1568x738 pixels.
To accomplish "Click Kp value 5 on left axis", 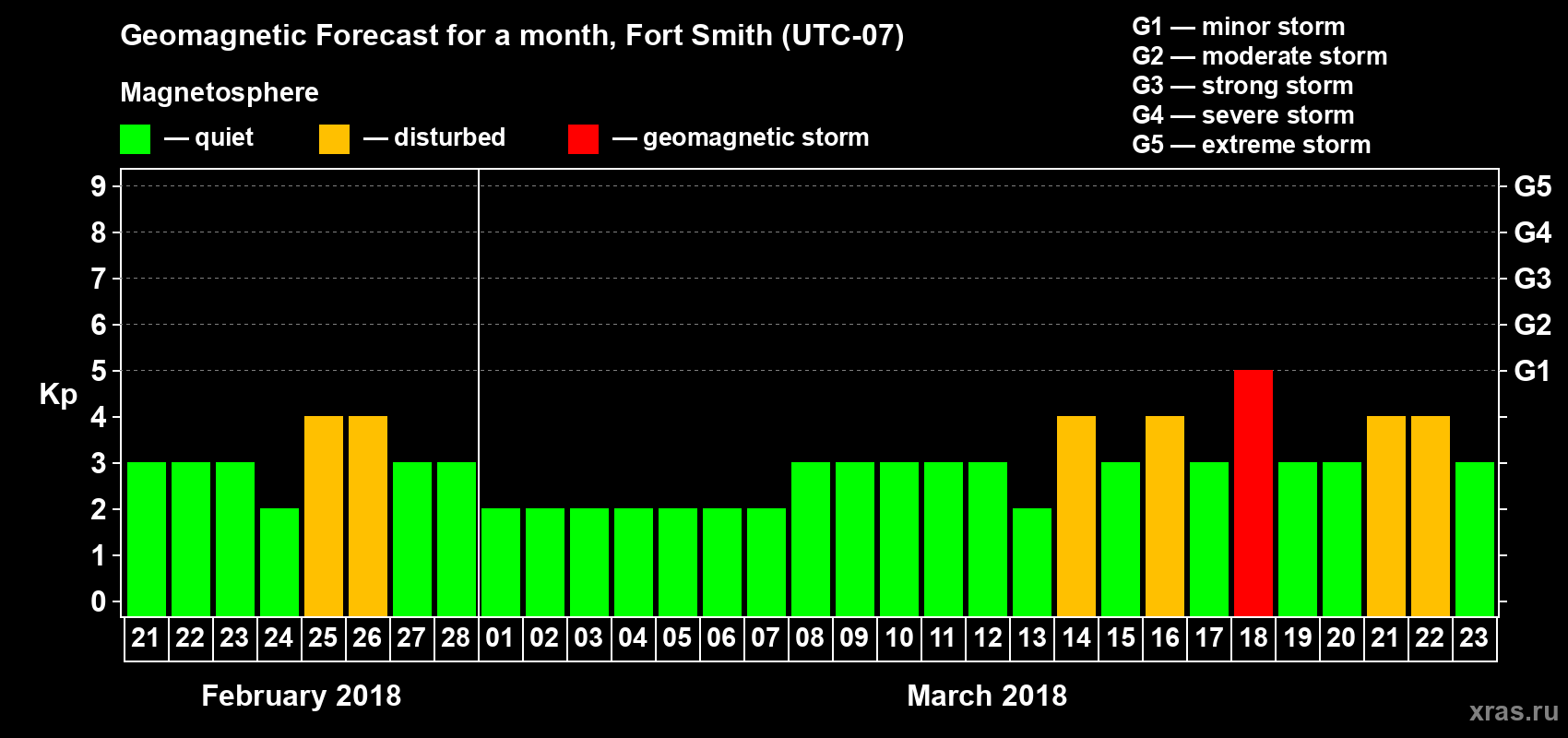I will 99,371.
